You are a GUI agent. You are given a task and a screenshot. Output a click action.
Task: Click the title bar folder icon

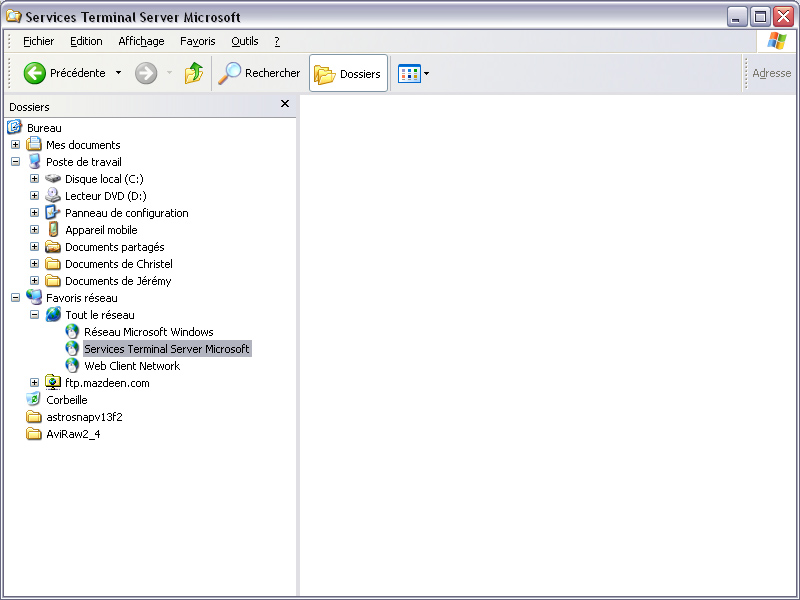point(14,16)
